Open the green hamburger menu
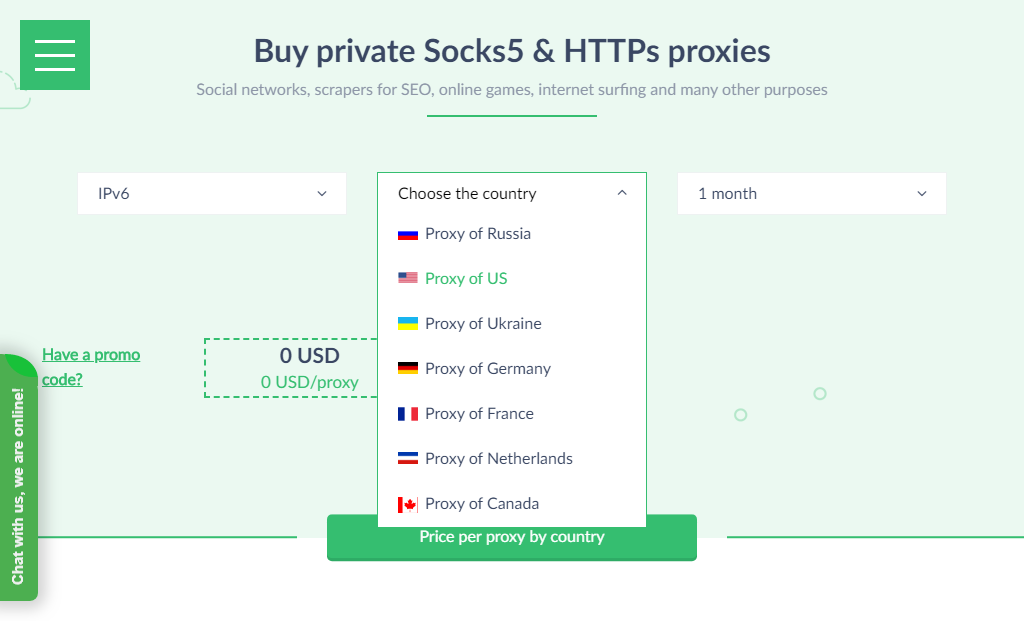The height and width of the screenshot is (621, 1024). tap(55, 55)
